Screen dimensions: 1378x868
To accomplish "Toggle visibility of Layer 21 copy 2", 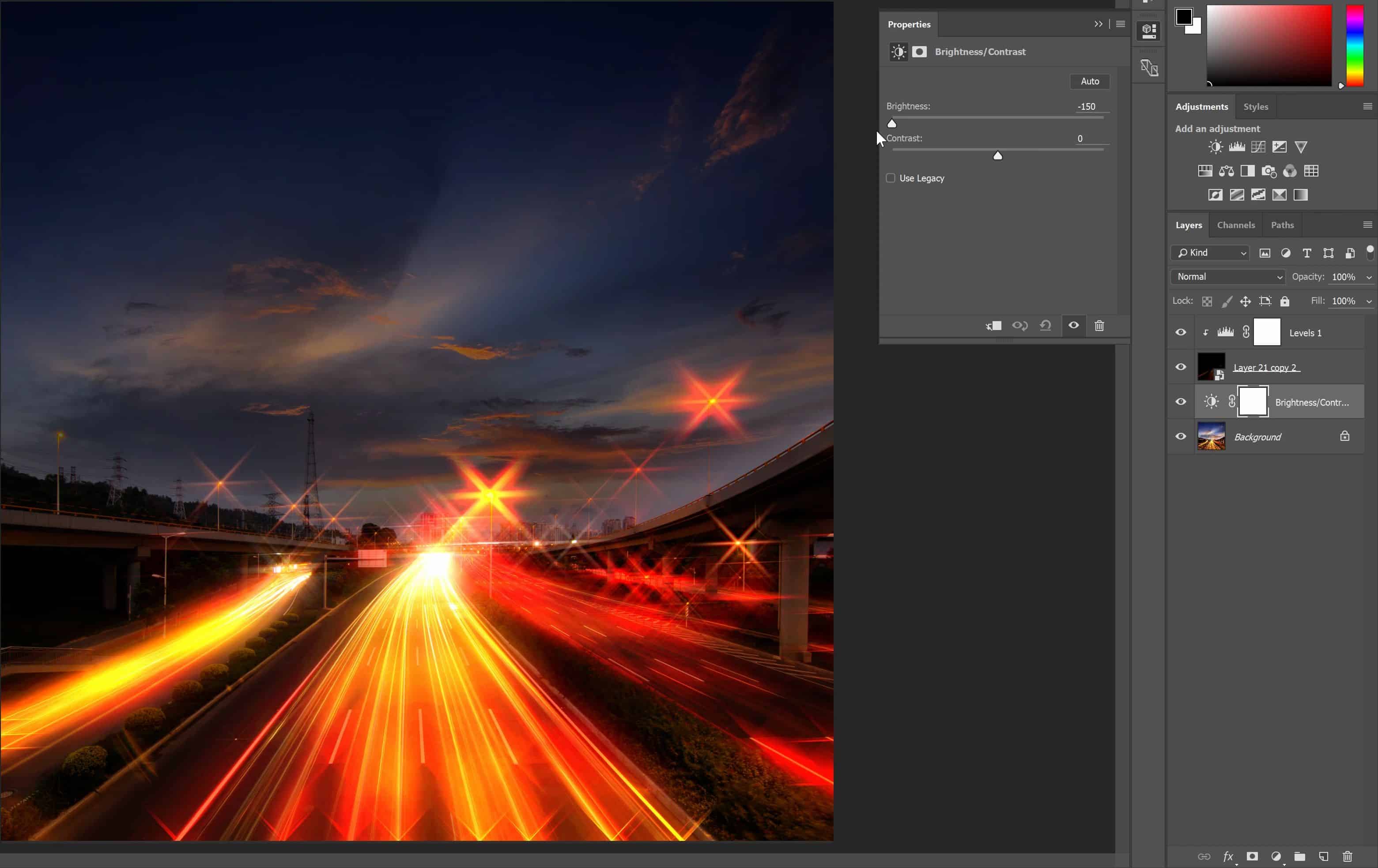I will [1181, 367].
